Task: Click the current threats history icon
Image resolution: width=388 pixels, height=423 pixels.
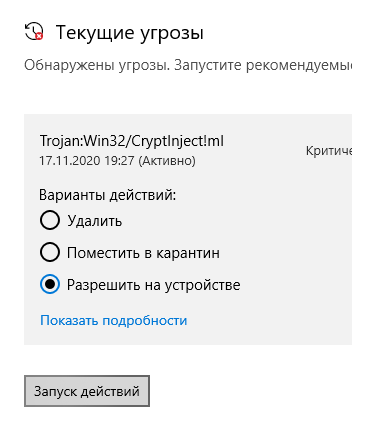Action: click(x=34, y=31)
